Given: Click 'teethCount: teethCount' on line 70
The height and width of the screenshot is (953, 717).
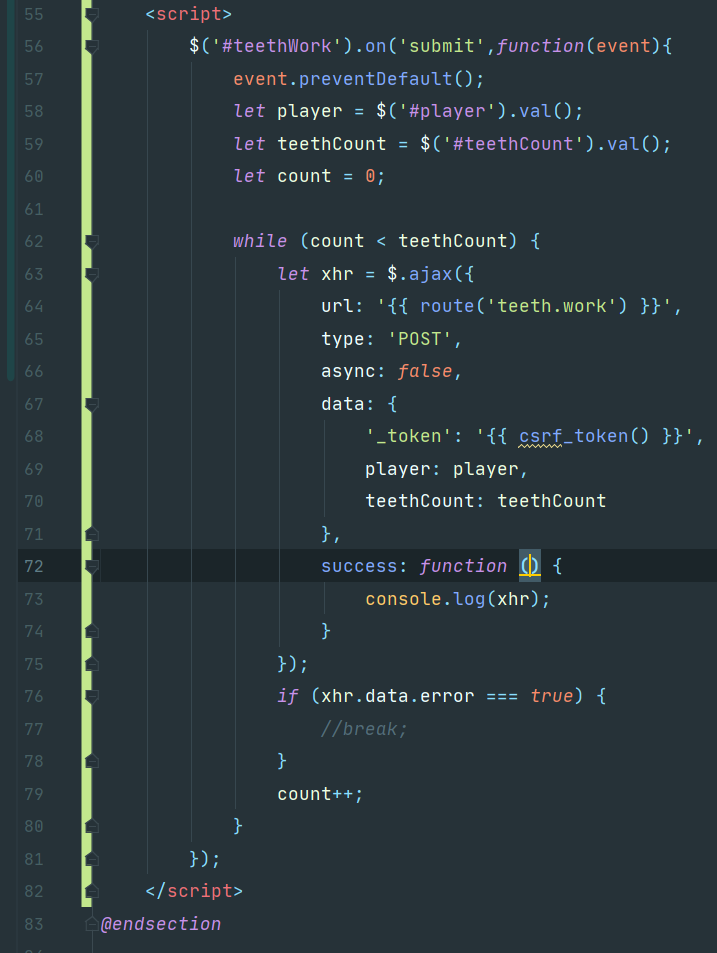Looking at the screenshot, I should pyautogui.click(x=485, y=501).
